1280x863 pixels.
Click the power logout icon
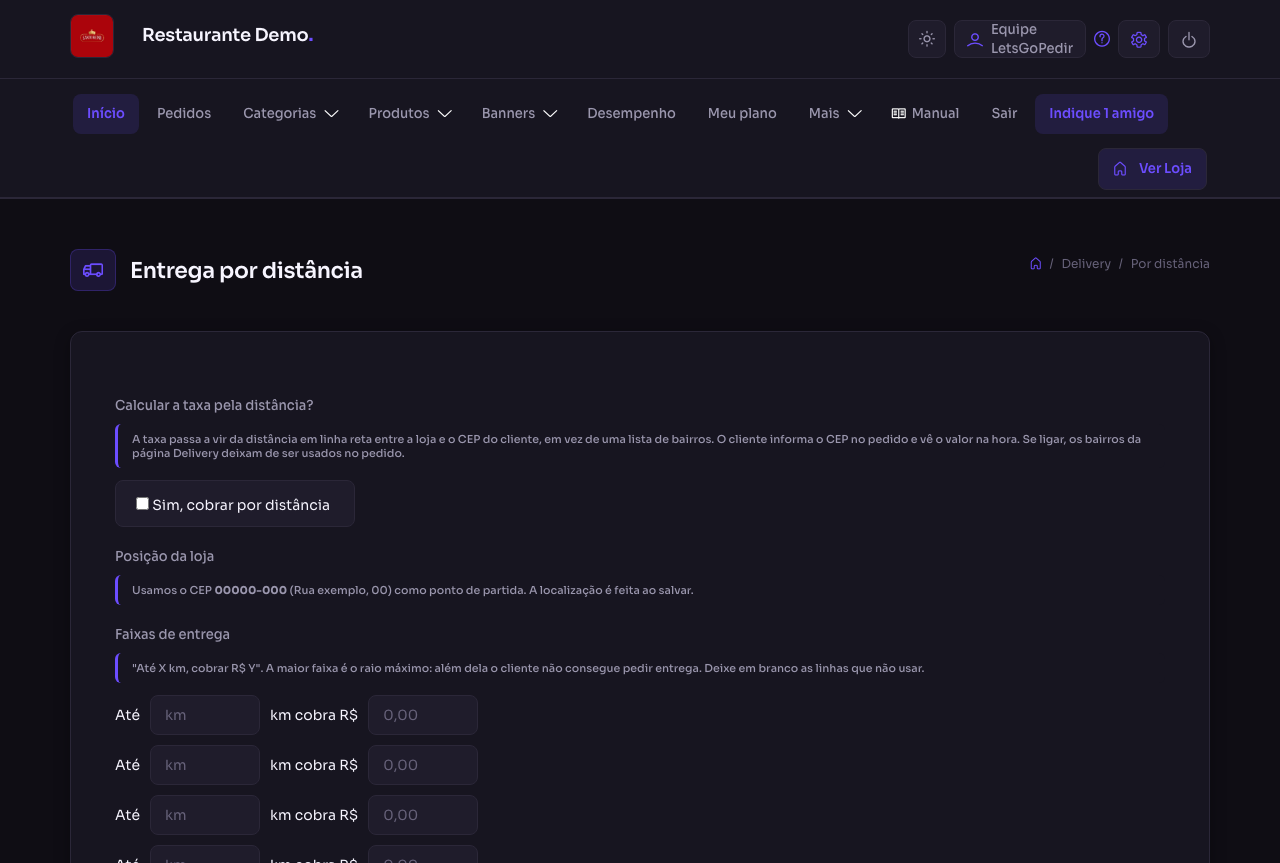pos(1189,39)
